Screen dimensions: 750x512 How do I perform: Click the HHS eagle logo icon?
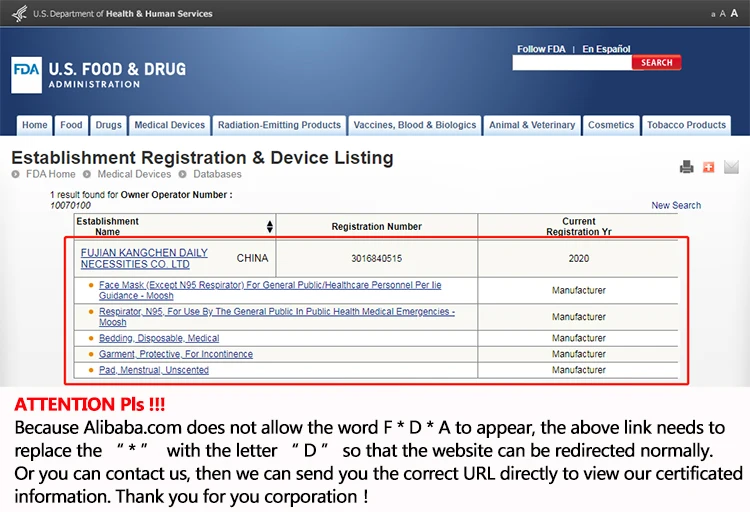click(16, 14)
